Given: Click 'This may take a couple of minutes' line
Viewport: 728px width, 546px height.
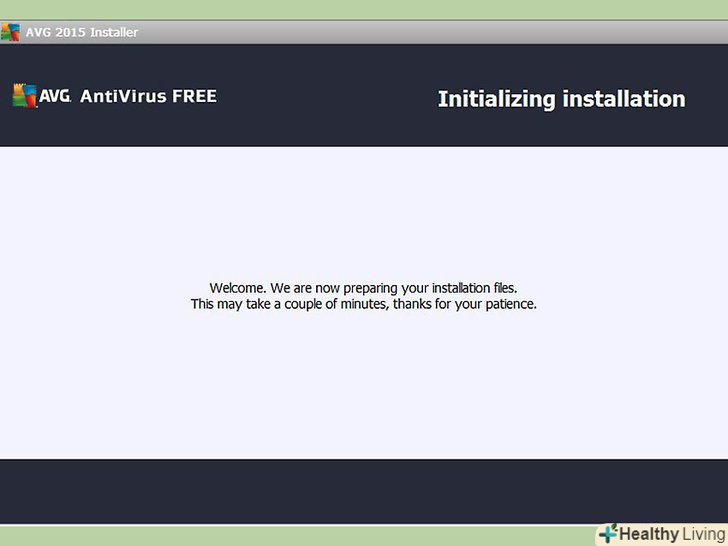Looking at the screenshot, I should tap(364, 304).
